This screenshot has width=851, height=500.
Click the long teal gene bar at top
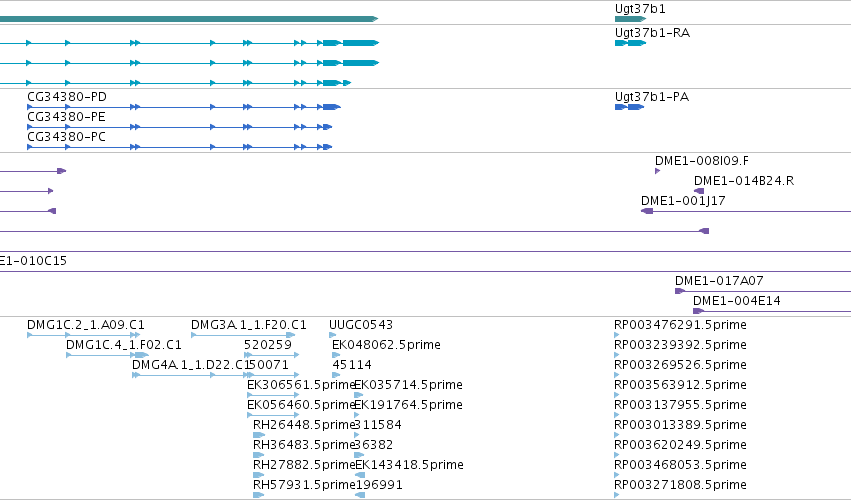click(x=189, y=19)
